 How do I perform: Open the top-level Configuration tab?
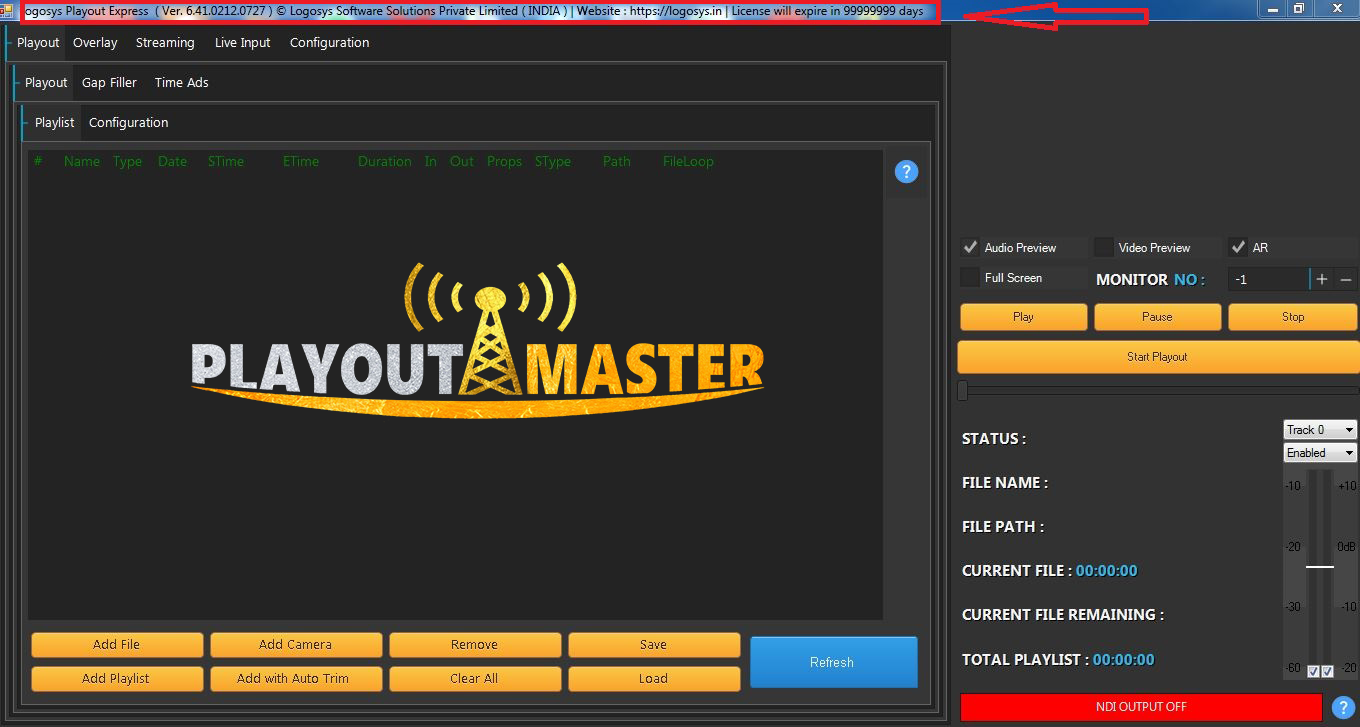pyautogui.click(x=329, y=43)
